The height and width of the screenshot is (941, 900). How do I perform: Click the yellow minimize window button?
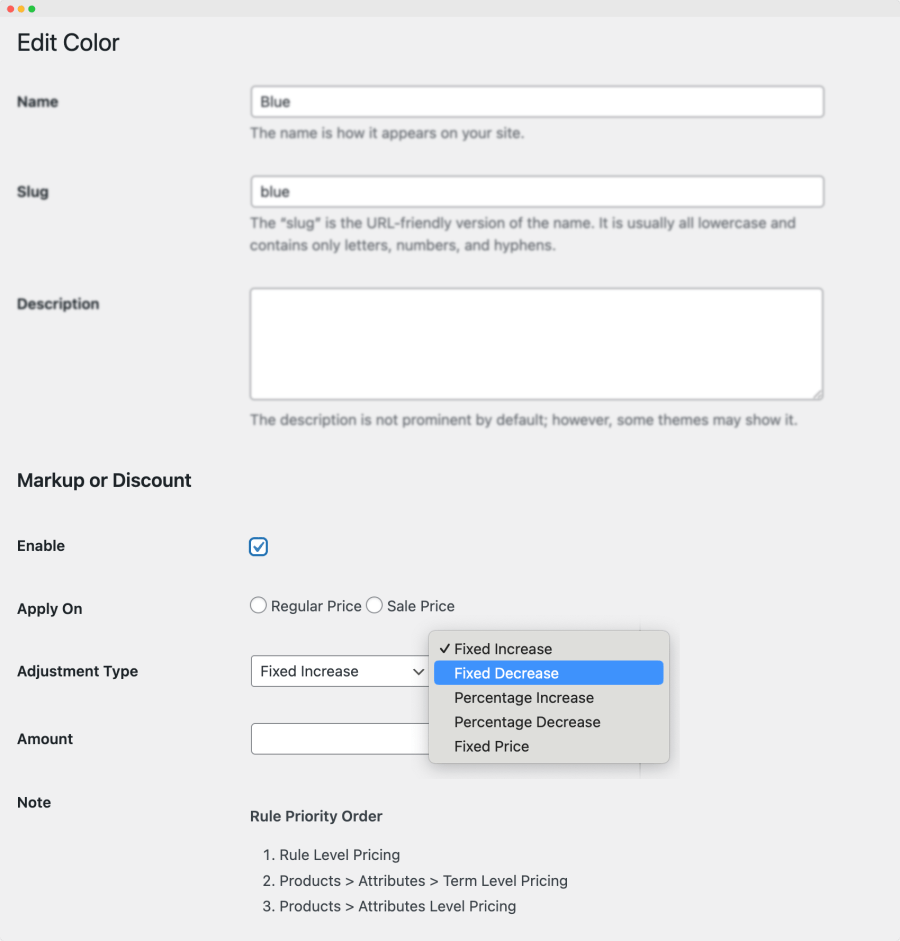21,8
